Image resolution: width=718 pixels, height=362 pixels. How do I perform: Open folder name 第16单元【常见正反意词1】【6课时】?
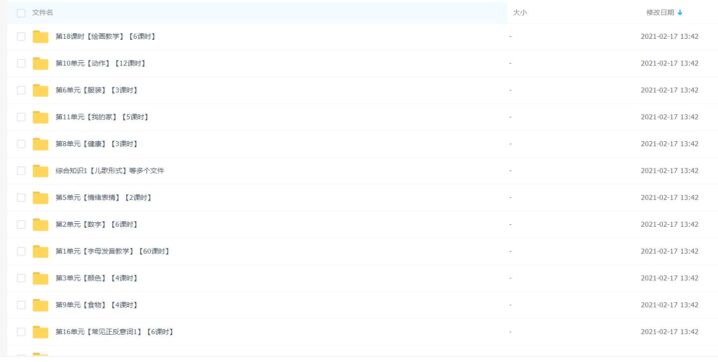[x=114, y=332]
